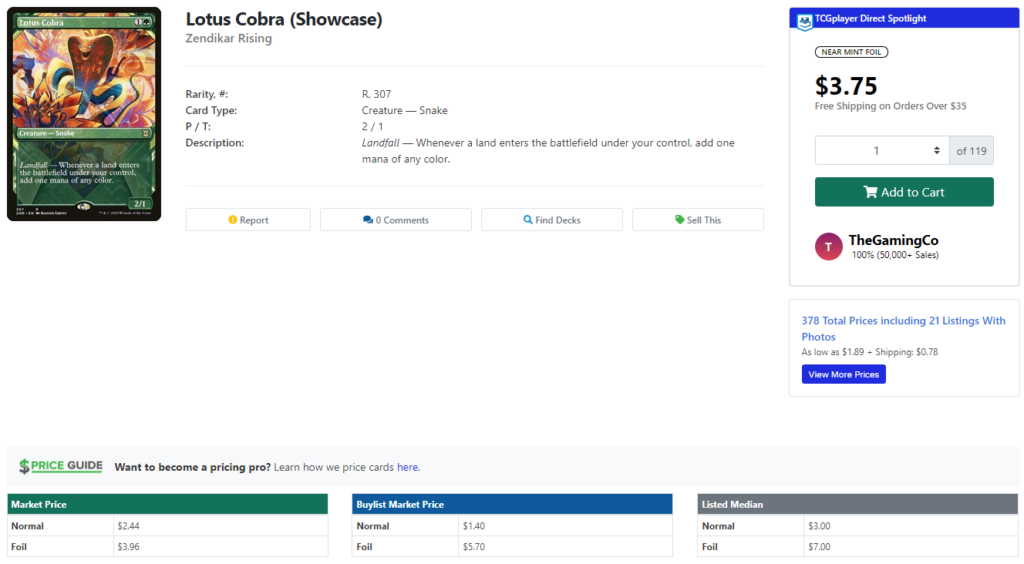The width and height of the screenshot is (1024, 564).
Task: Click the TCGplayer Direct Spotlight header
Action: point(904,18)
